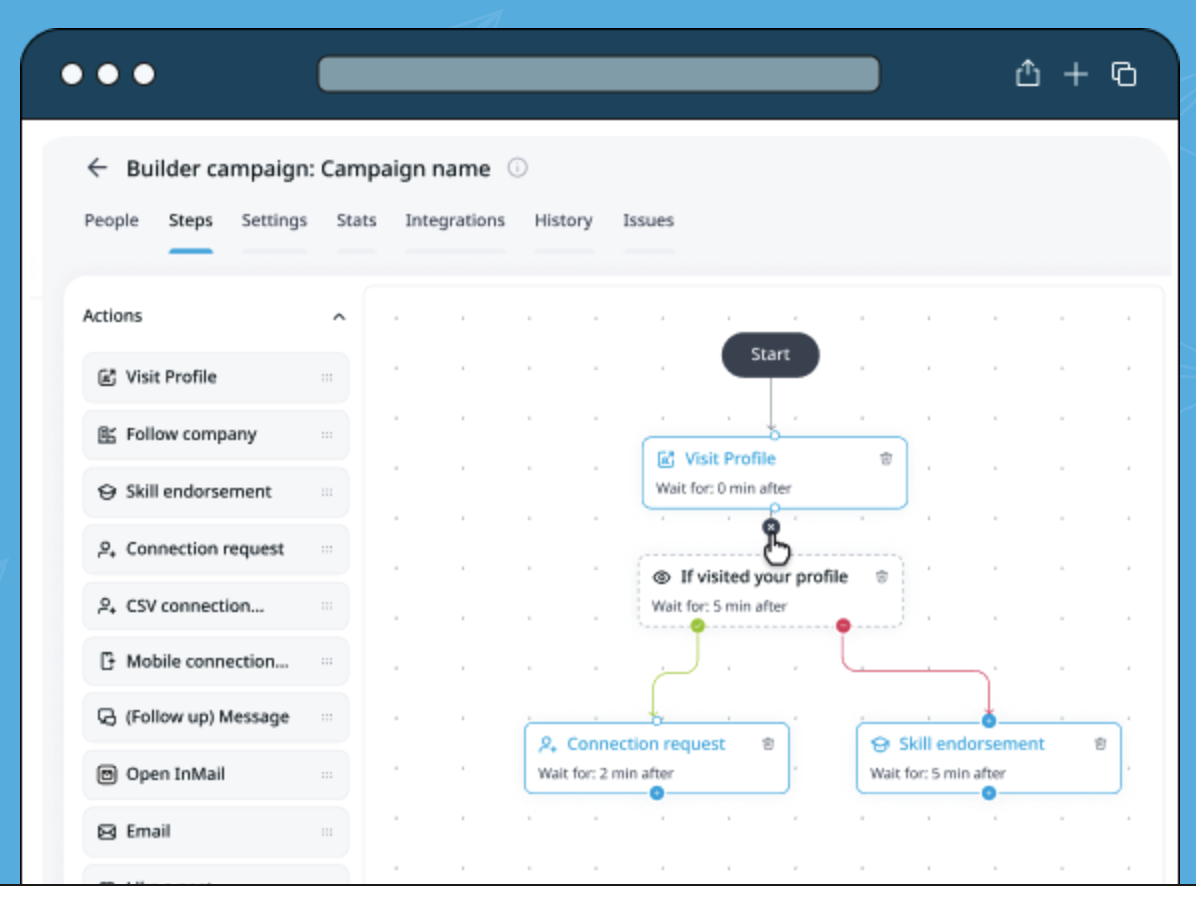1196x898 pixels.
Task: Delete the Visit Profile node using its trash icon
Action: (x=886, y=459)
